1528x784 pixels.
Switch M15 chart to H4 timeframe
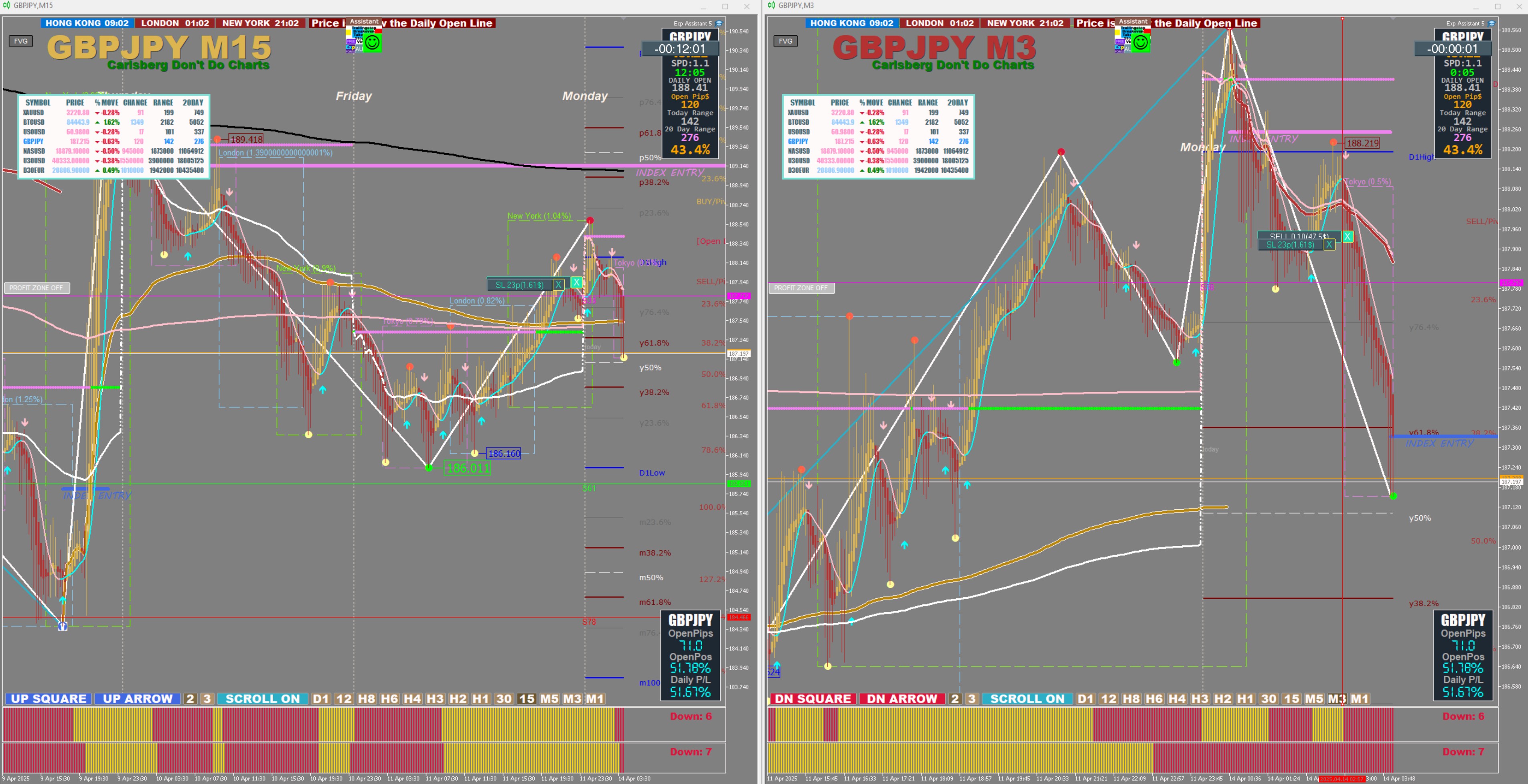coord(411,699)
